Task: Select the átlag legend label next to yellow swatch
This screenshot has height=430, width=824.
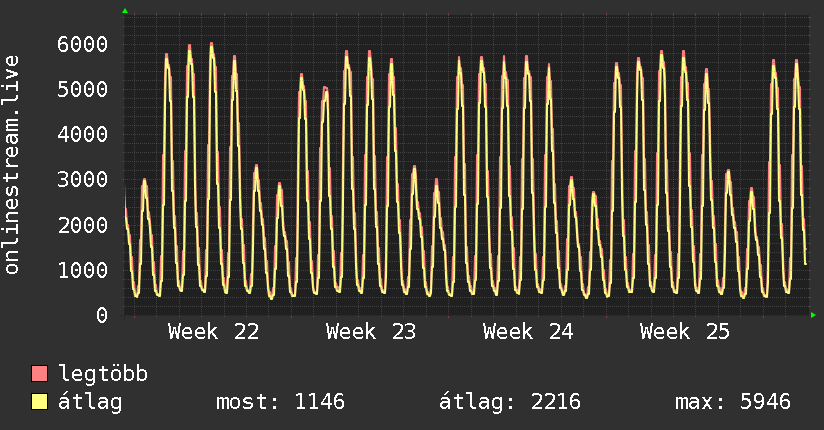Action: click(90, 402)
